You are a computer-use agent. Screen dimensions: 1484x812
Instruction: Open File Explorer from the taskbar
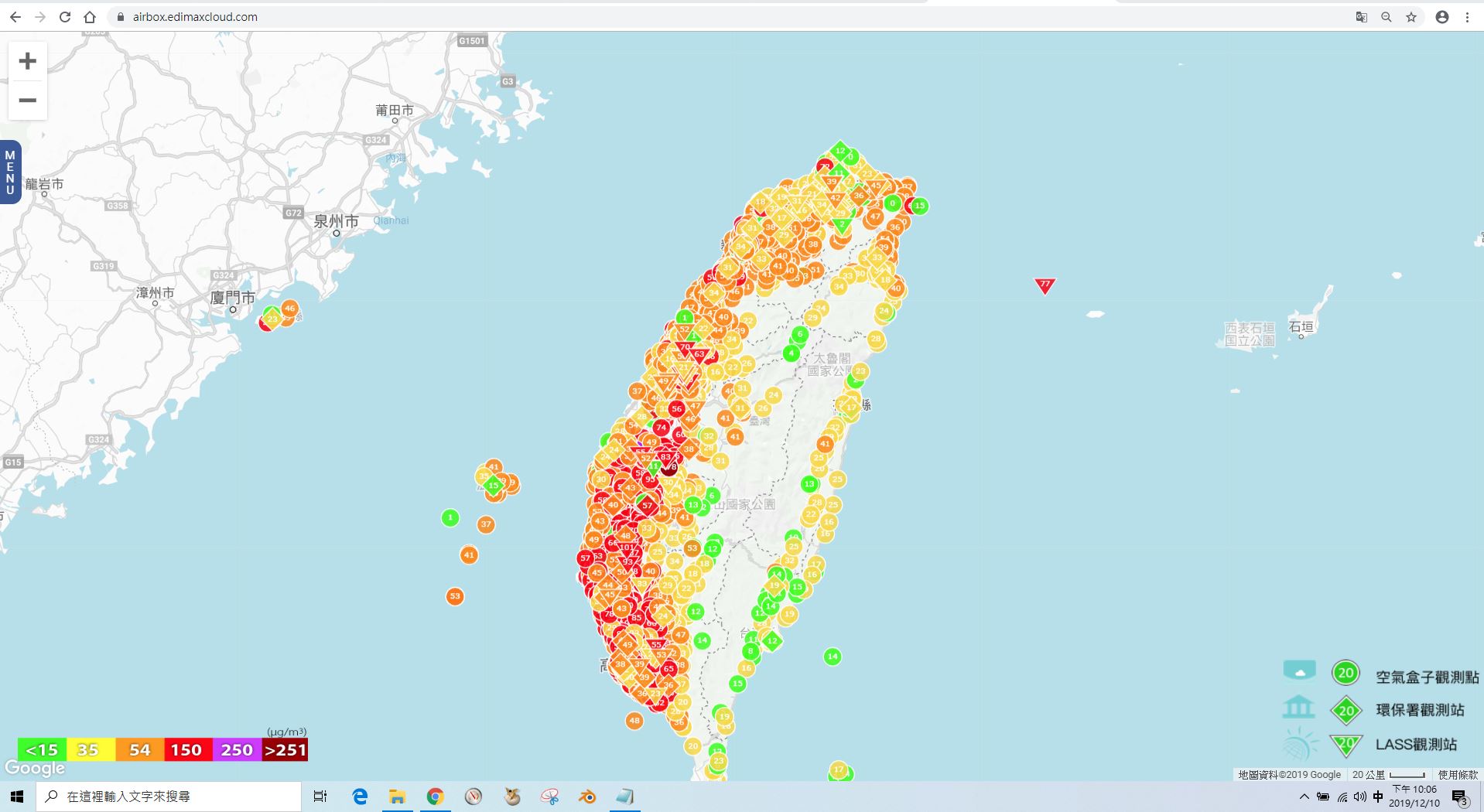[x=398, y=797]
